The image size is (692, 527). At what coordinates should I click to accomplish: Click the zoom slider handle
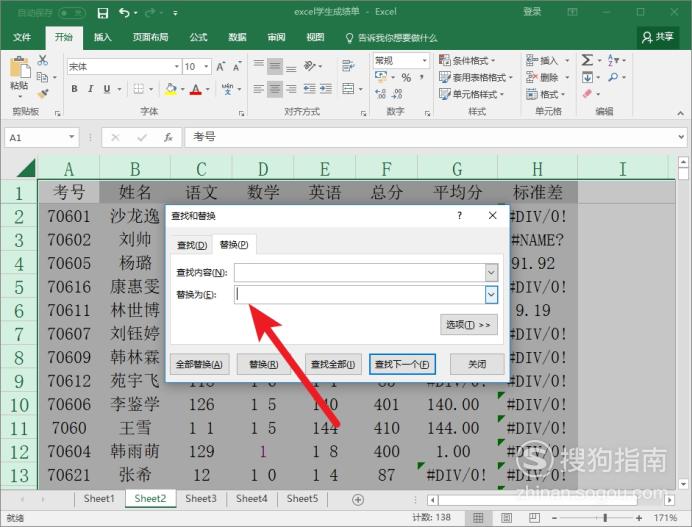point(605,518)
